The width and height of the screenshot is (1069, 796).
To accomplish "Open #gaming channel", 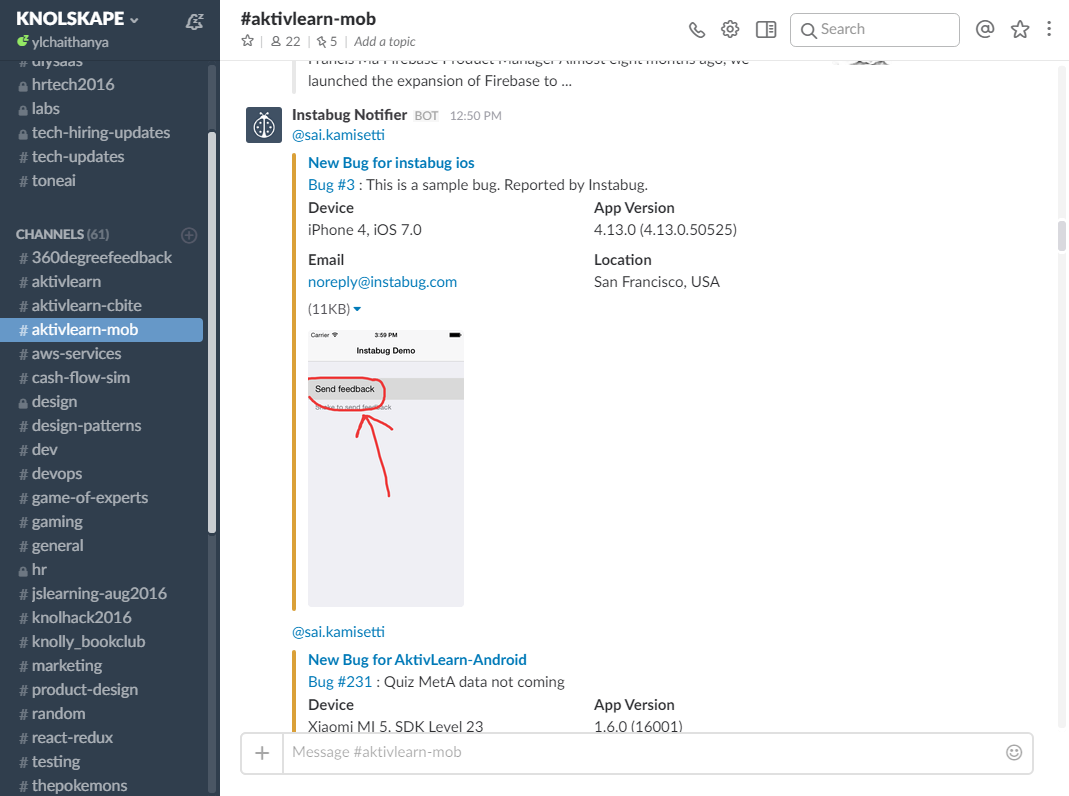I will coord(102,521).
